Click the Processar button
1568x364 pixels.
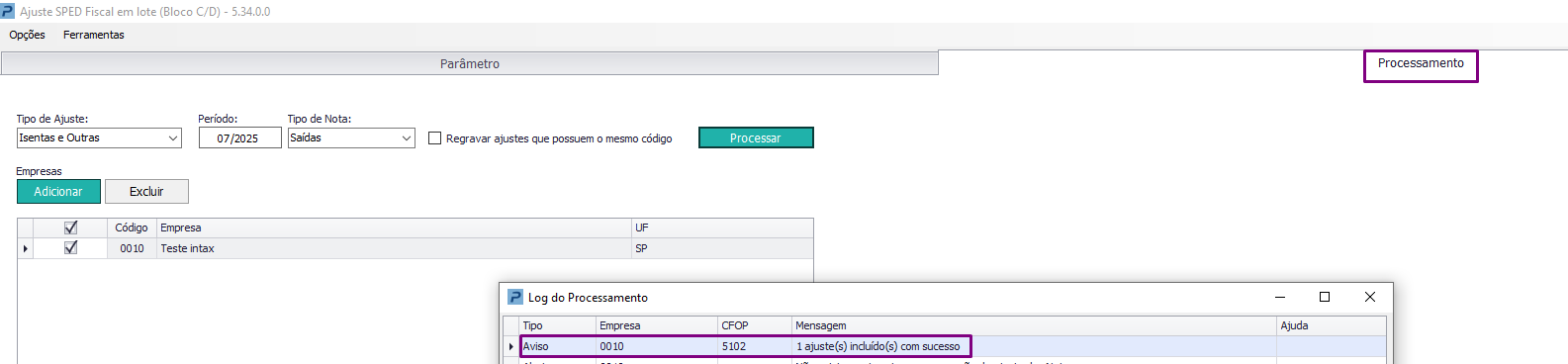click(x=756, y=137)
